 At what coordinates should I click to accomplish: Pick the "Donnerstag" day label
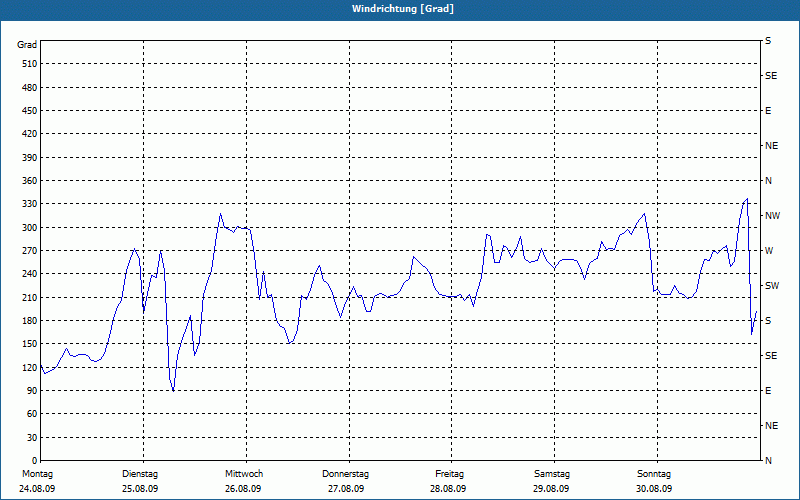coord(345,474)
